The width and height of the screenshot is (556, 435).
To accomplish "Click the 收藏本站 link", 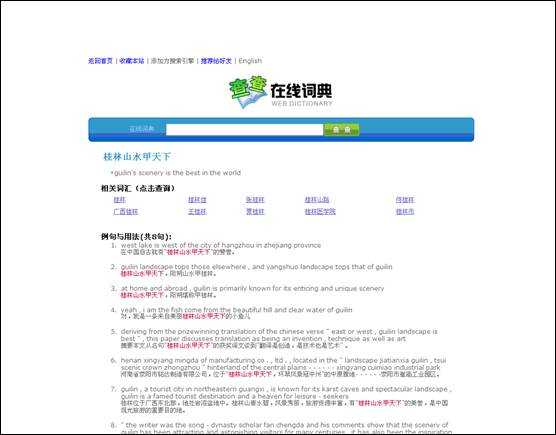I will pos(132,61).
